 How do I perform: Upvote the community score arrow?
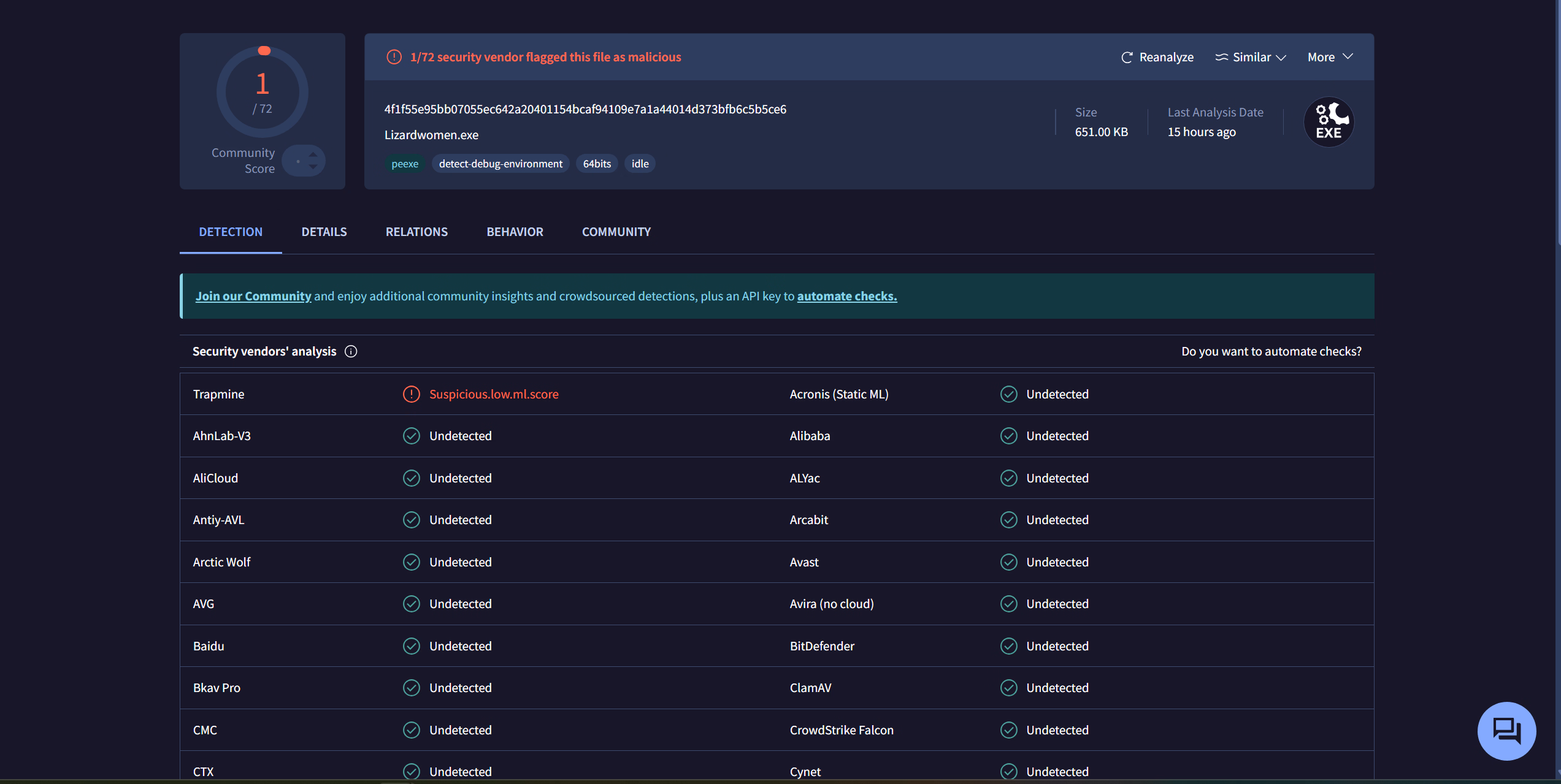[x=313, y=154]
